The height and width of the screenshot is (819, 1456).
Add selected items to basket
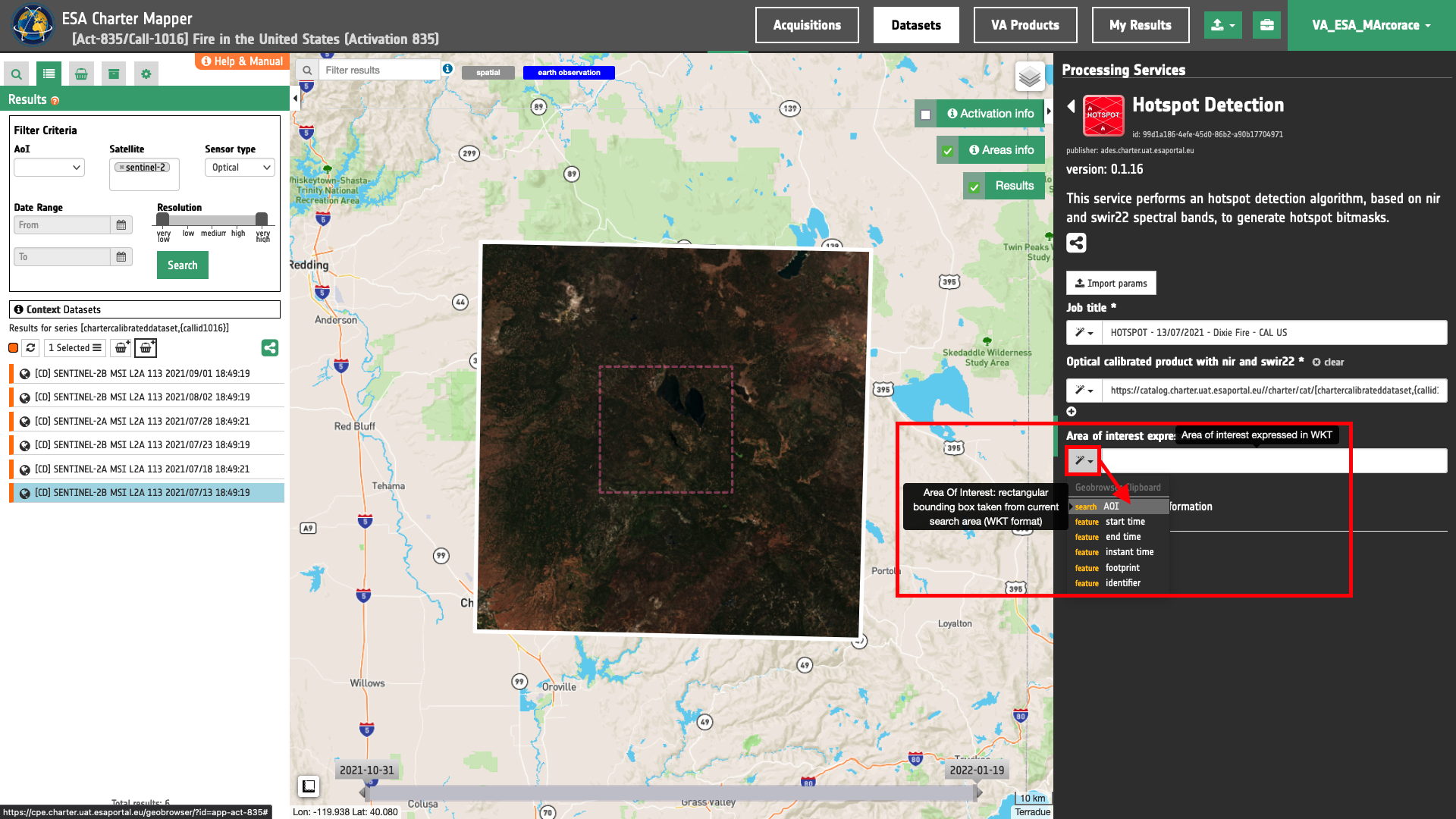point(121,348)
